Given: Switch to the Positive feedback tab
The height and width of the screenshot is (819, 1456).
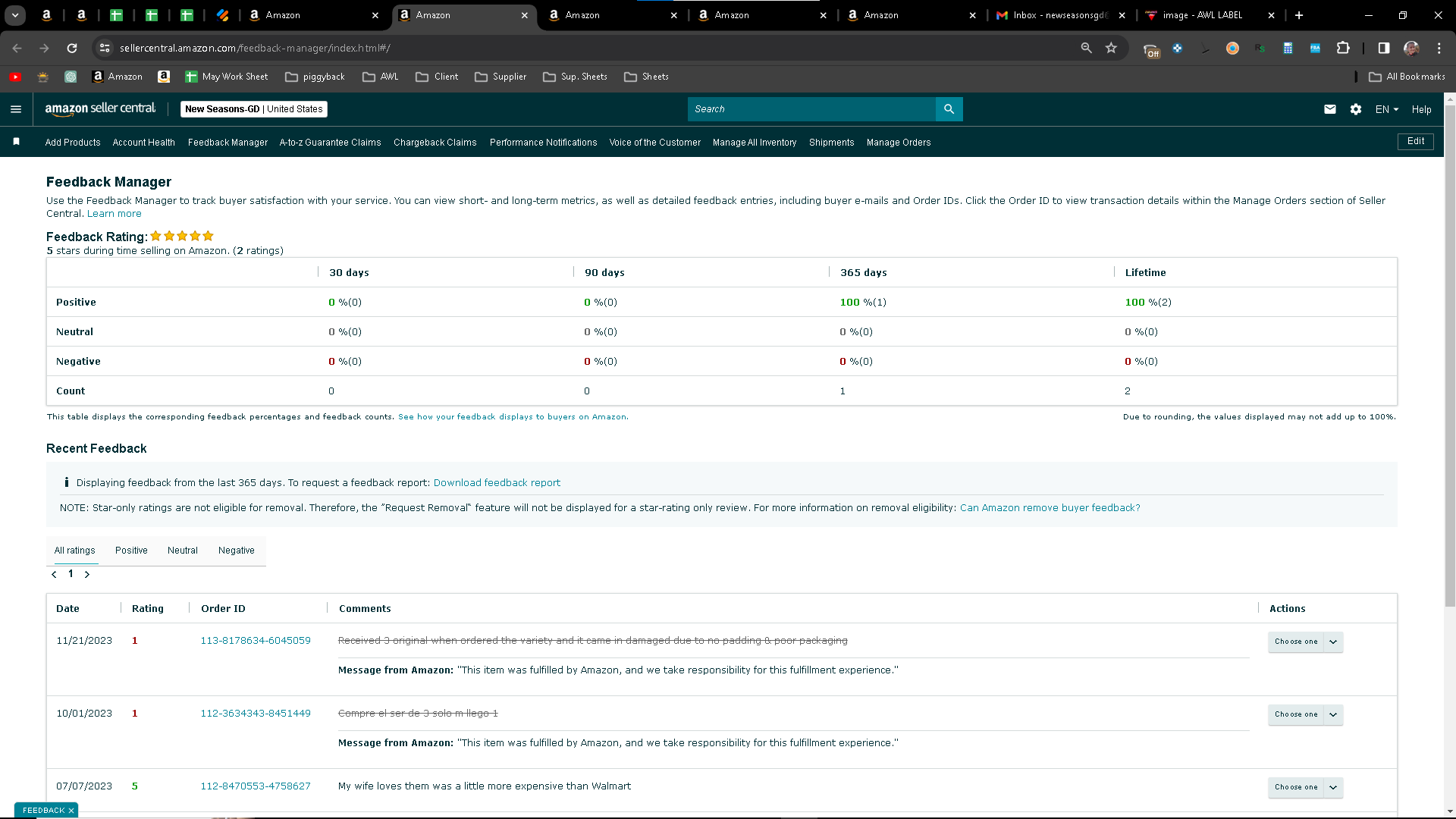Looking at the screenshot, I should point(131,551).
